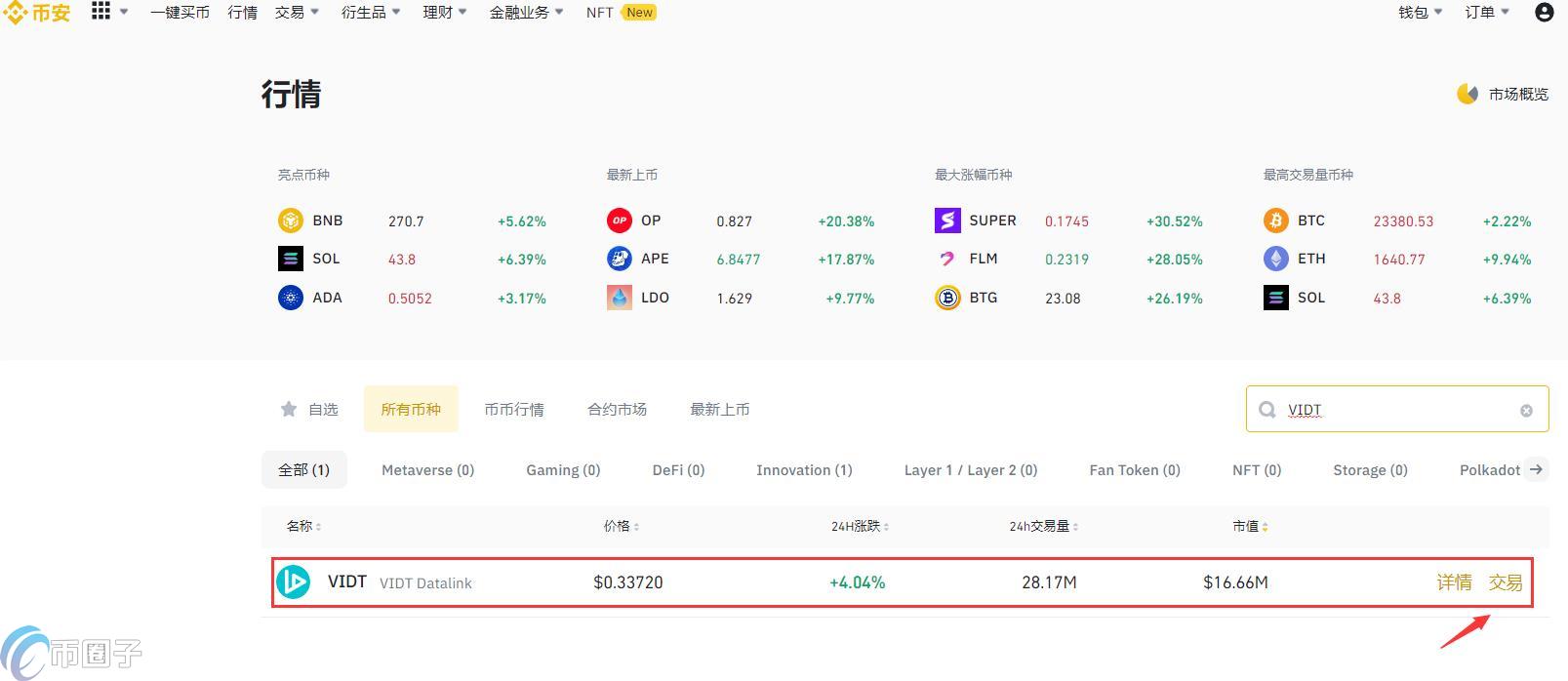The height and width of the screenshot is (681, 1568).
Task: Switch to the 自选 tab
Action: click(x=308, y=409)
